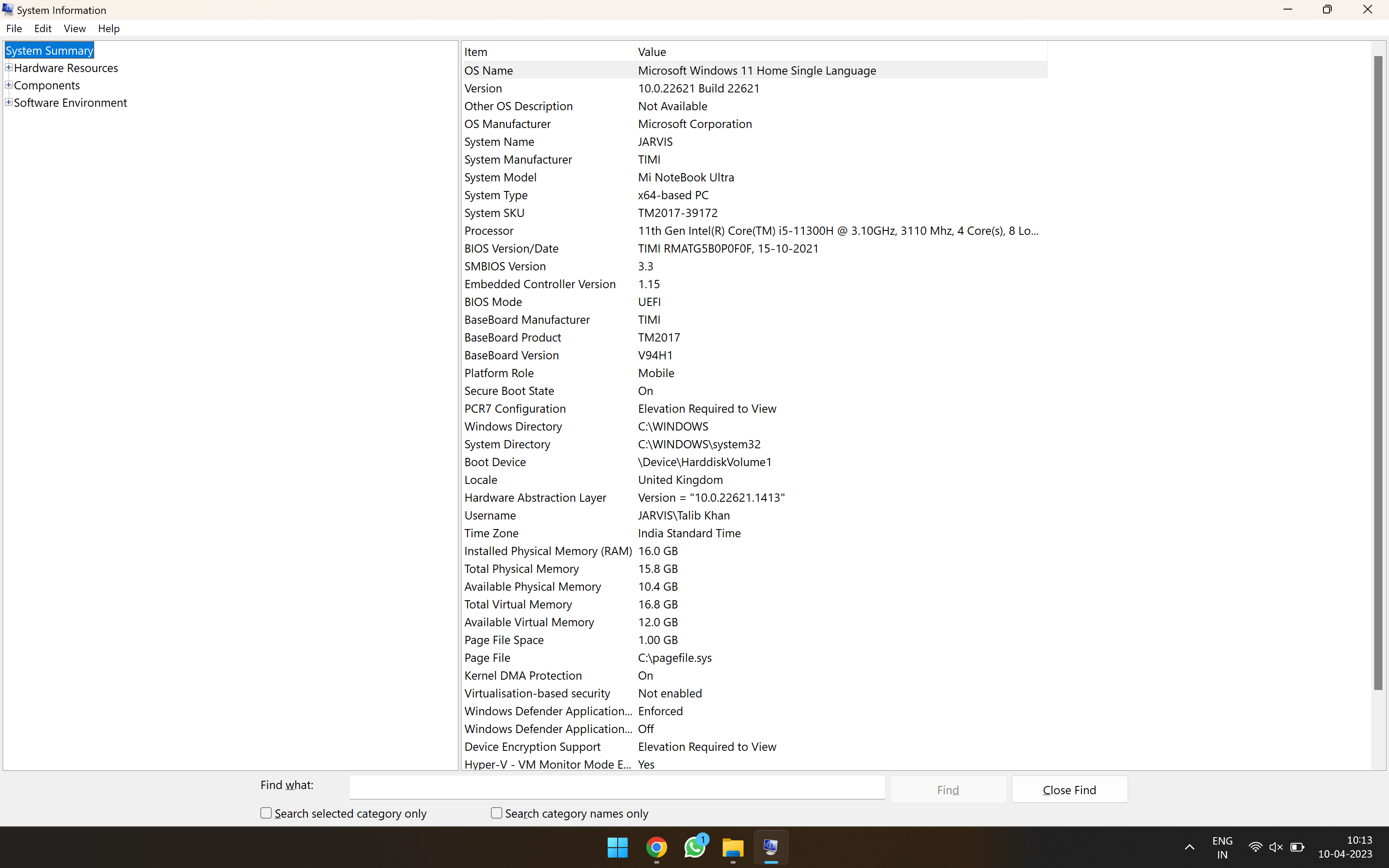The width and height of the screenshot is (1389, 868).
Task: Select the Embedded Controller Version row
Action: [755, 283]
